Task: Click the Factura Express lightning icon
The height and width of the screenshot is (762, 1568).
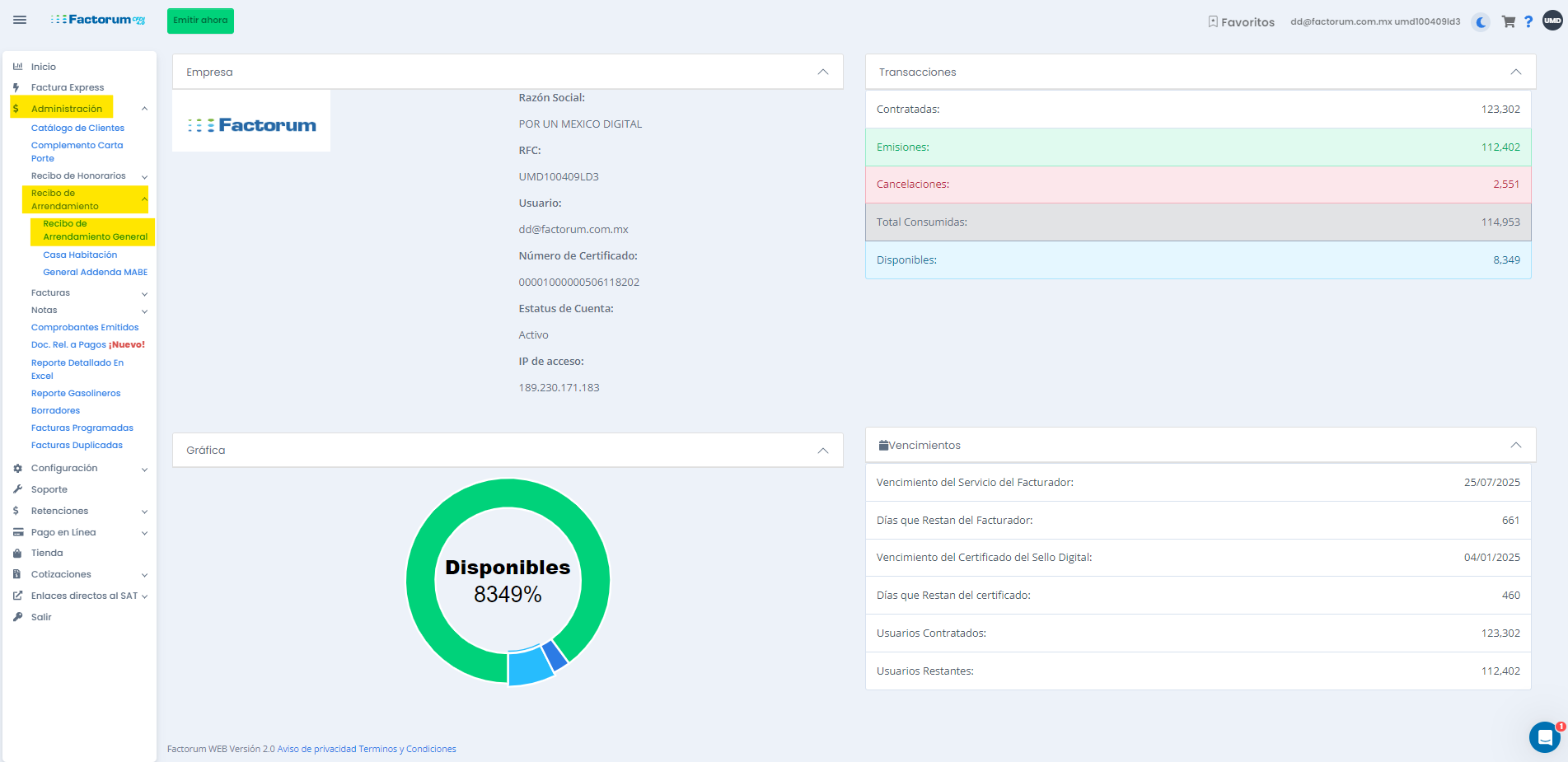Action: click(x=16, y=87)
